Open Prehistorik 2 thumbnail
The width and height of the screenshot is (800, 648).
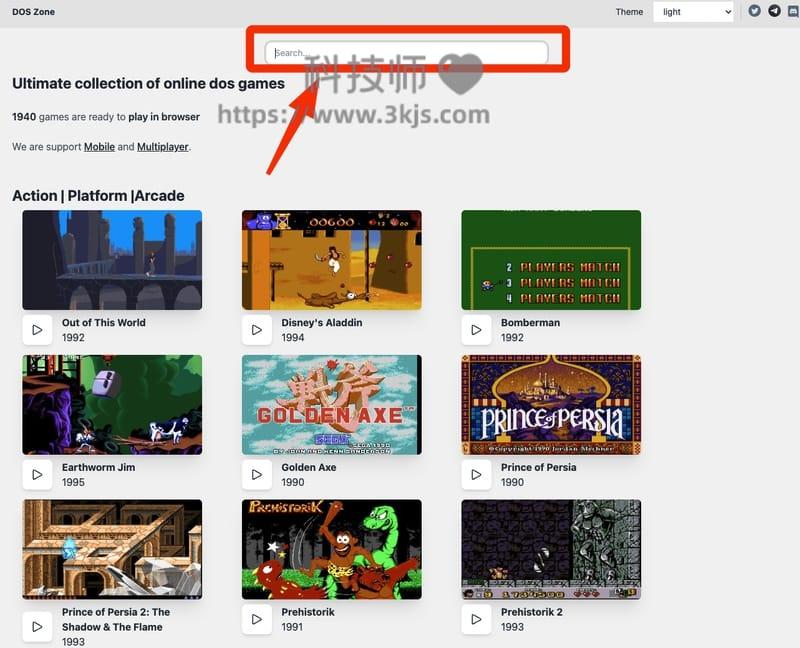point(551,549)
